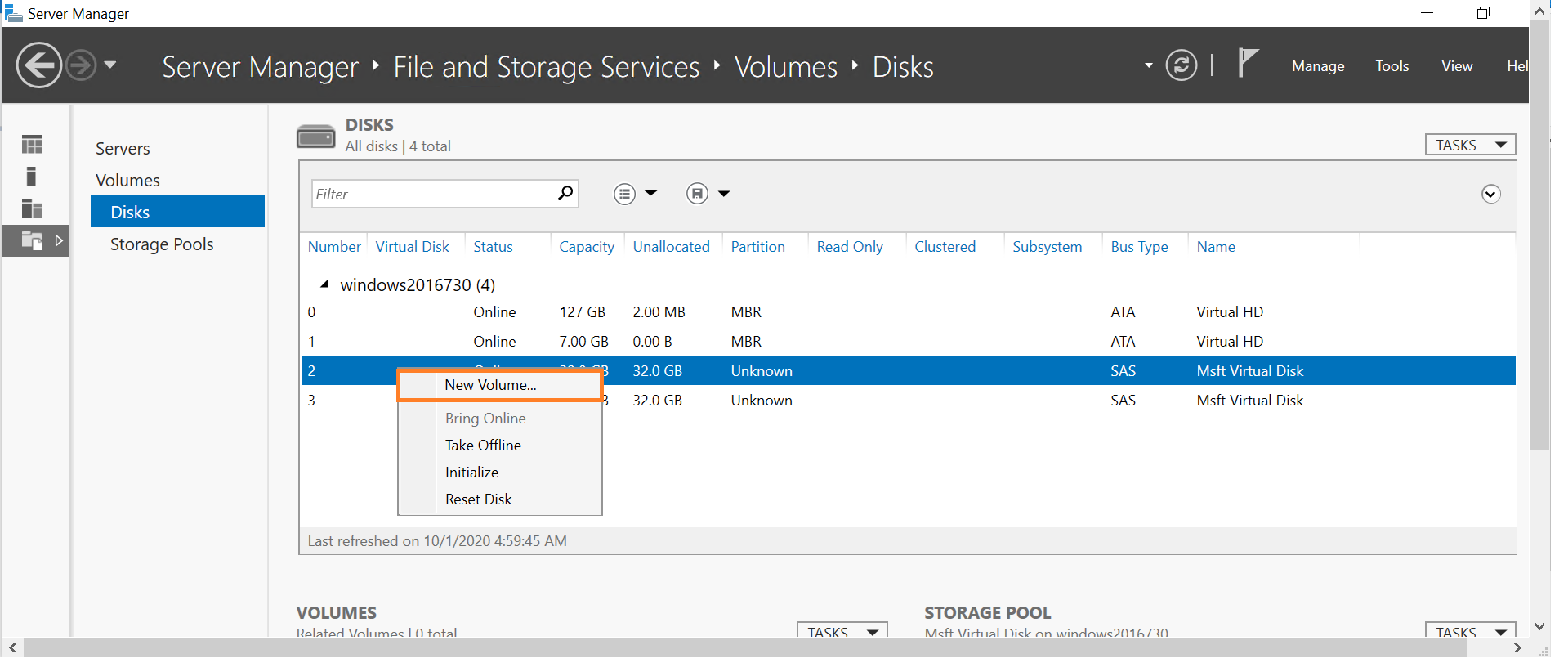Click the filter search magnifier icon
The width and height of the screenshot is (1568, 663).
click(x=565, y=194)
